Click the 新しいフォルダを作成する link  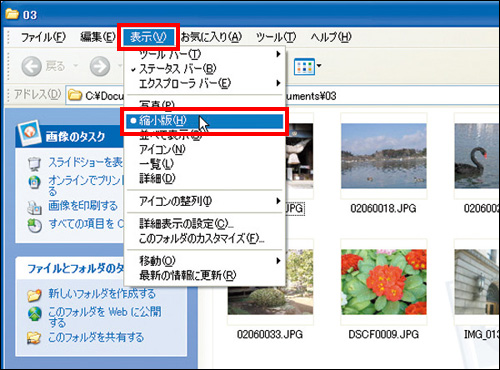[102, 294]
